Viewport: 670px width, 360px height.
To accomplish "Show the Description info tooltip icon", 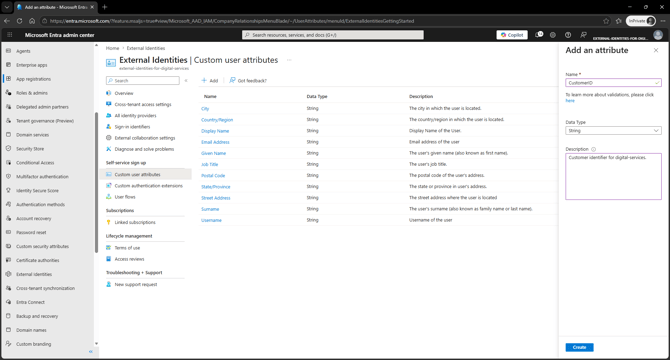I will coord(594,149).
